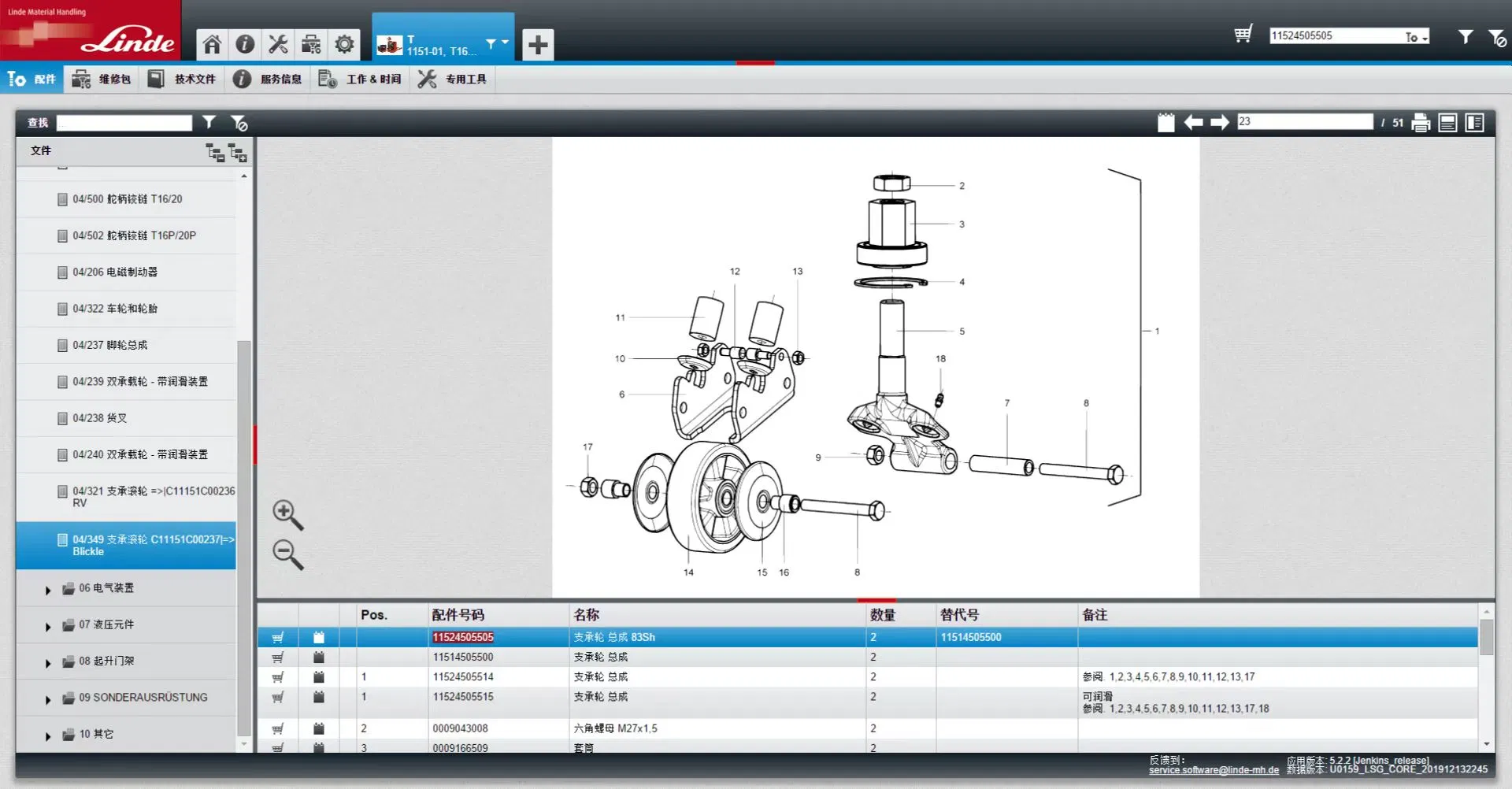The width and height of the screenshot is (1512, 789).
Task: Switch to the 工作 & 时间 tab
Action: pyautogui.click(x=360, y=79)
